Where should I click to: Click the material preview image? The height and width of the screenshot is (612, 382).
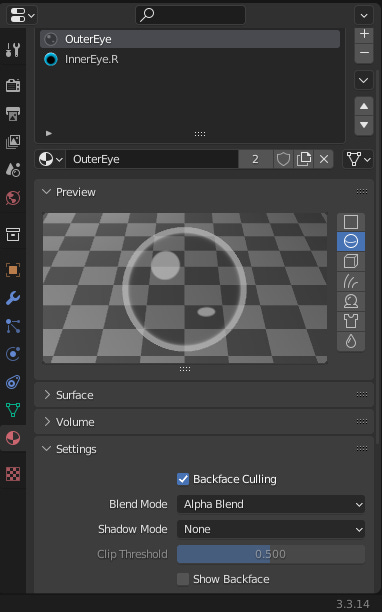185,288
